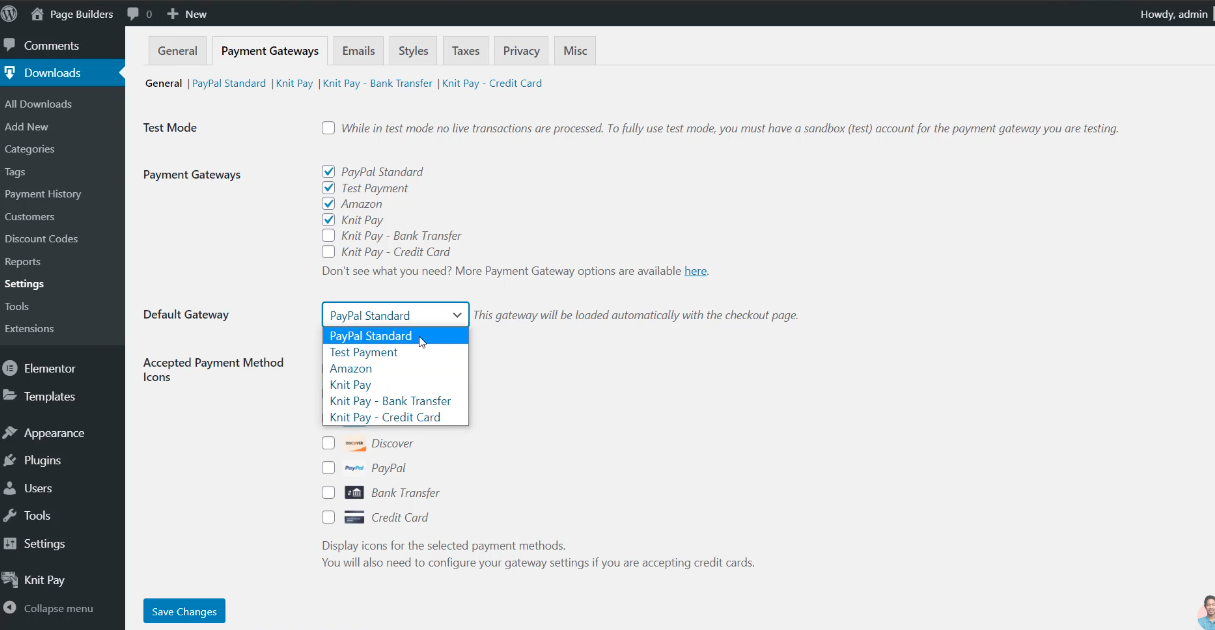1215x630 pixels.
Task: Check Knit Pay - Bank Transfer gateway
Action: (x=328, y=236)
